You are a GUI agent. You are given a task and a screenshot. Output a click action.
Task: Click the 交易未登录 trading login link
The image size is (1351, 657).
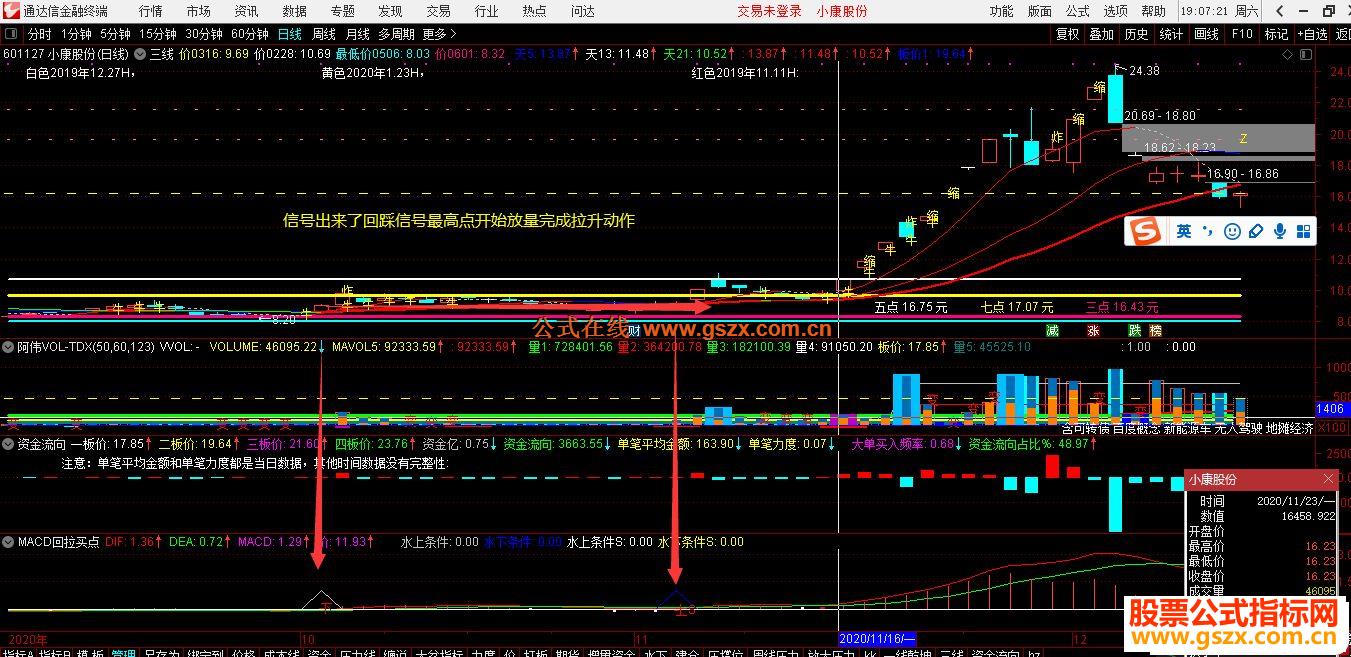[x=769, y=11]
